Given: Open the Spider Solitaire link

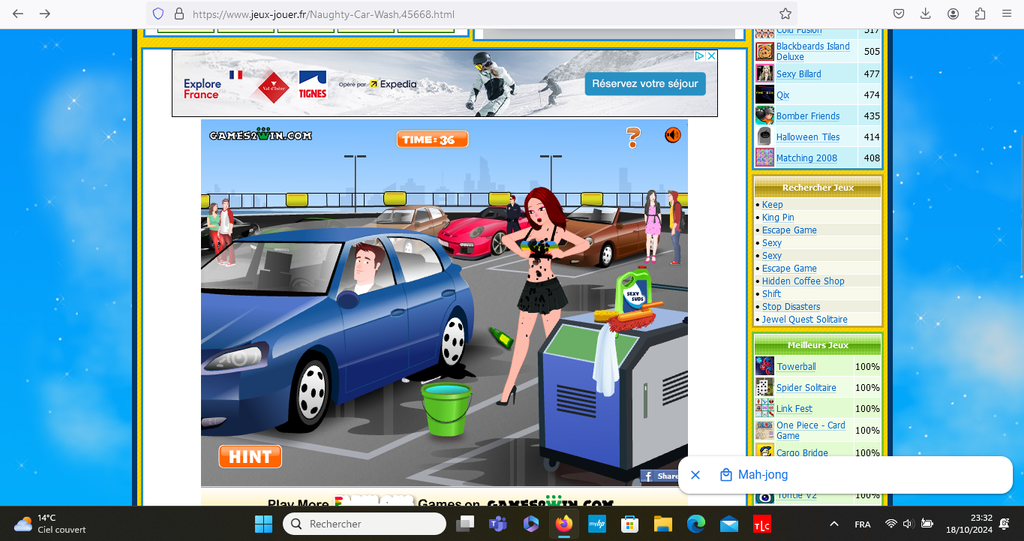Looking at the screenshot, I should (806, 388).
